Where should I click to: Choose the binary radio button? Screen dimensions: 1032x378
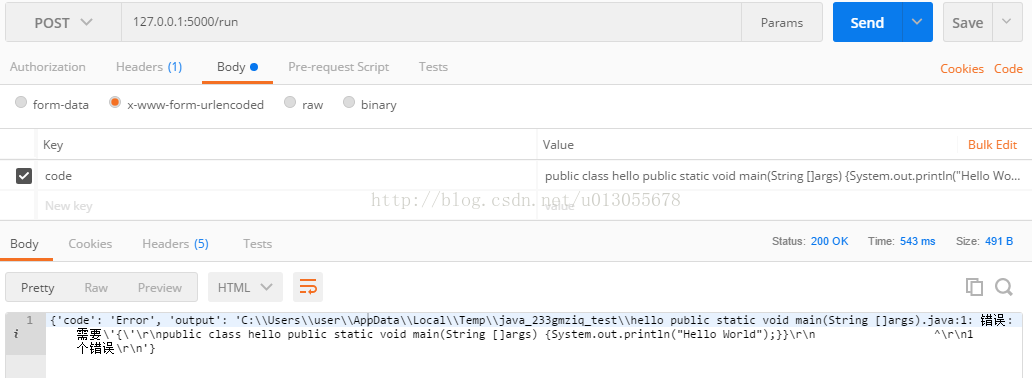pyautogui.click(x=349, y=102)
